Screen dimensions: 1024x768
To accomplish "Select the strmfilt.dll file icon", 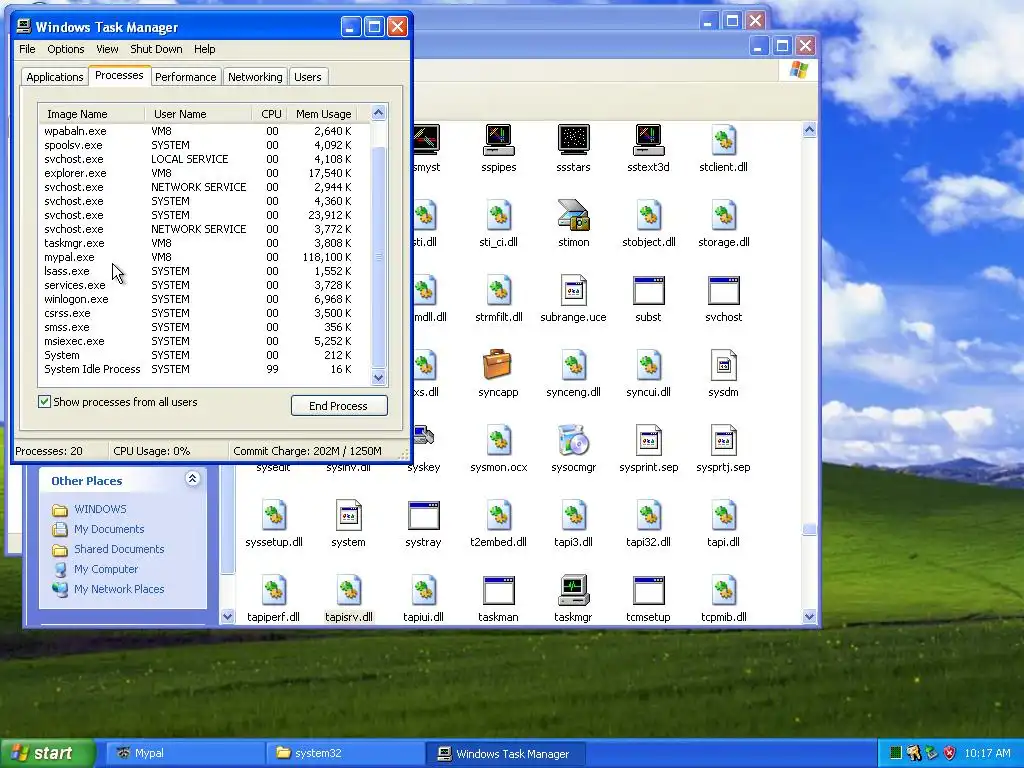I will (x=498, y=290).
